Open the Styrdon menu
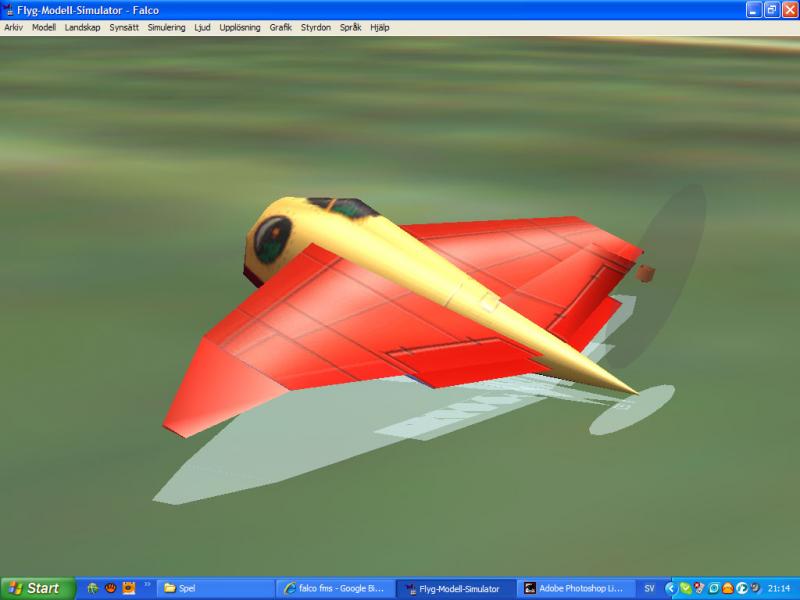Image resolution: width=800 pixels, height=600 pixels. [x=315, y=28]
